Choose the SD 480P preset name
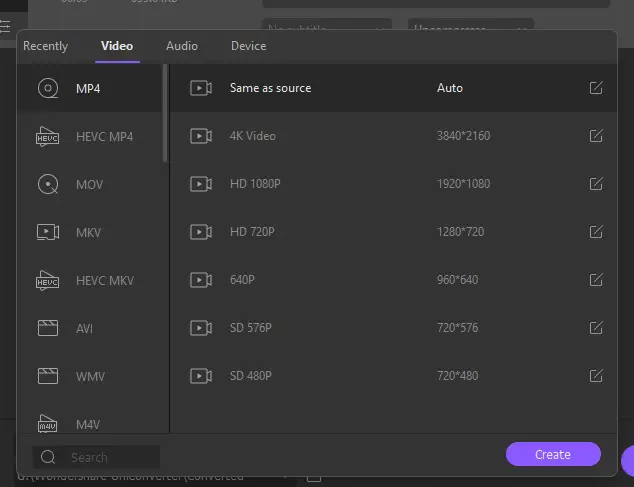The height and width of the screenshot is (487, 634). (251, 376)
